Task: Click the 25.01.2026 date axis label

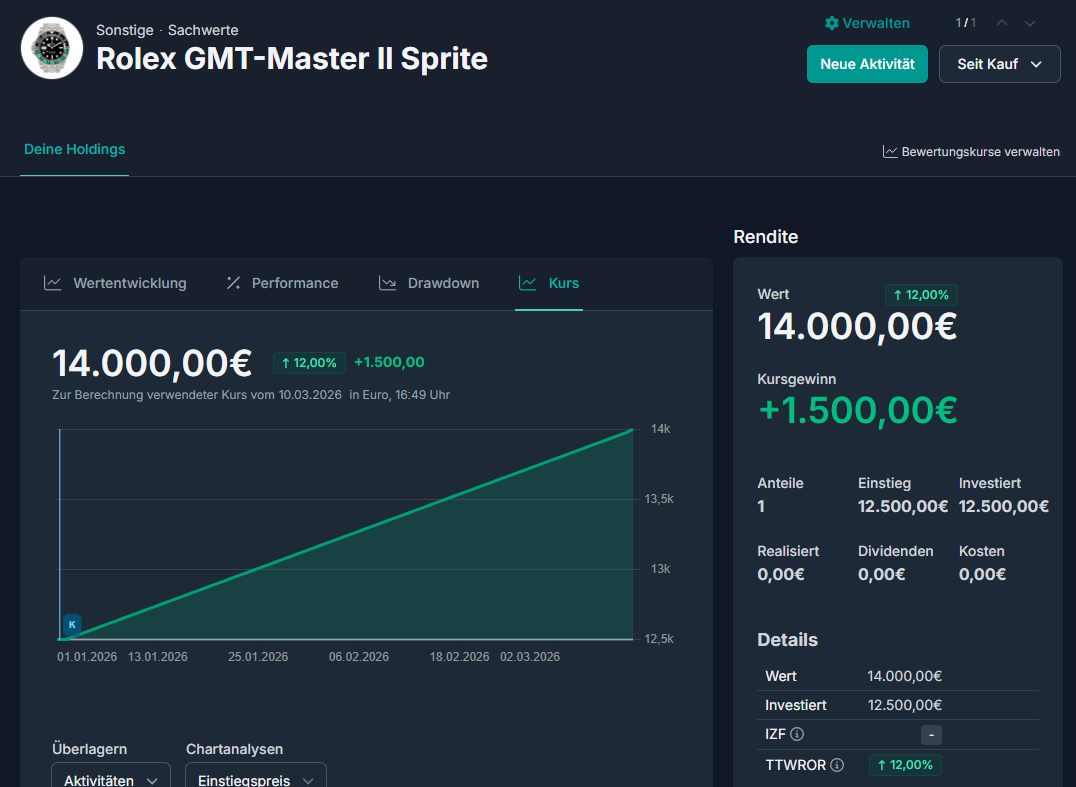Action: click(x=258, y=657)
